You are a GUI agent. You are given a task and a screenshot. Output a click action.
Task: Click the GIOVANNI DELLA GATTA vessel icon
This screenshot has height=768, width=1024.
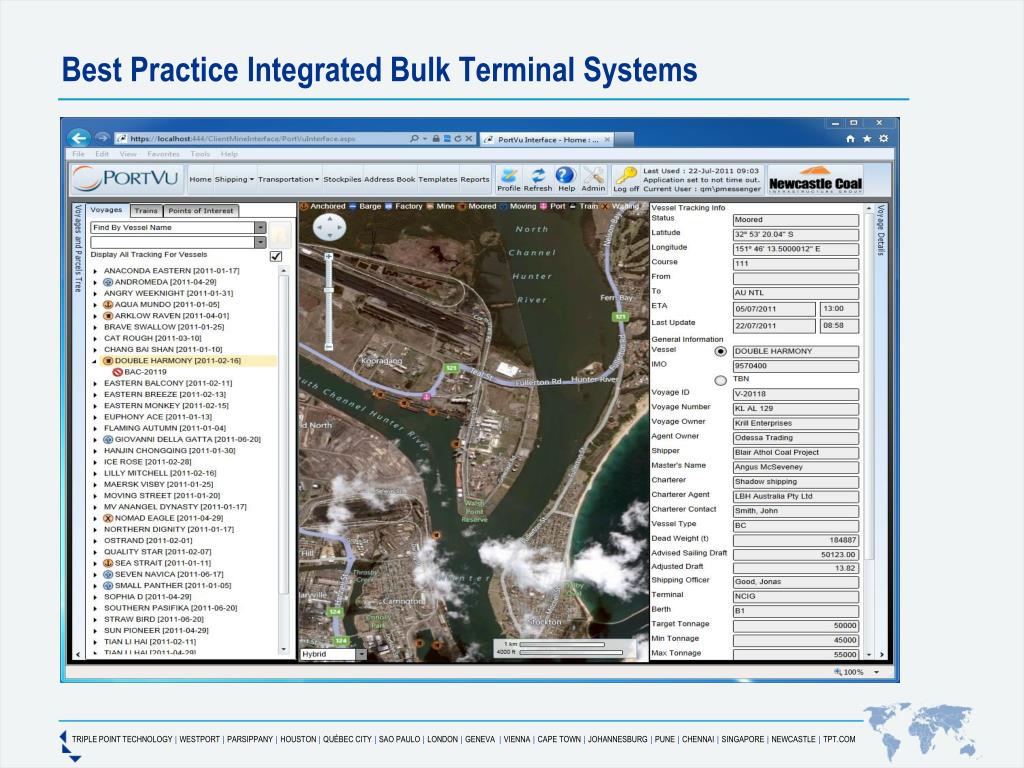pos(108,440)
